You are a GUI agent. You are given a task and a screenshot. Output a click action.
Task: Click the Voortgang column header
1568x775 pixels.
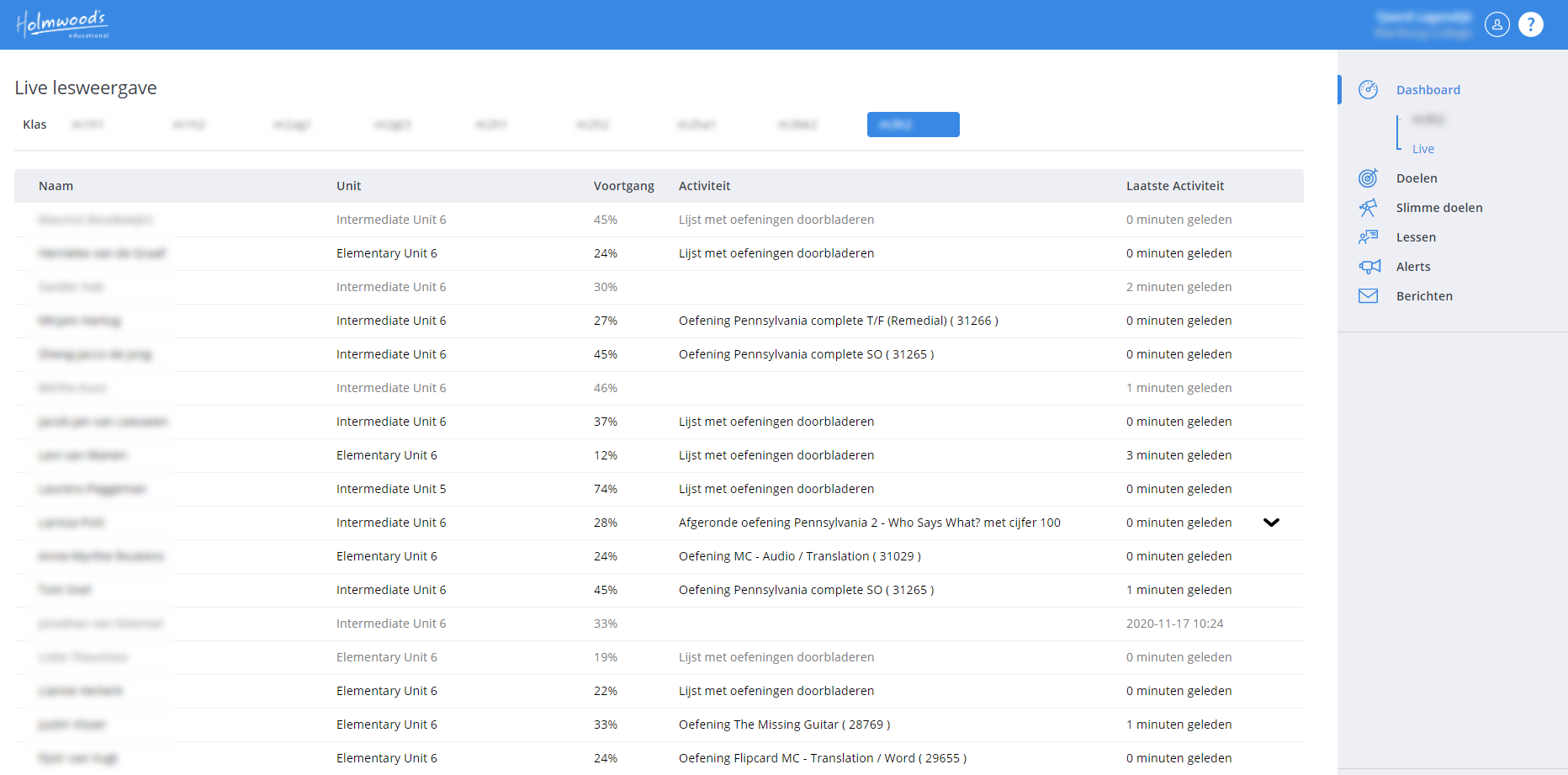pos(623,186)
